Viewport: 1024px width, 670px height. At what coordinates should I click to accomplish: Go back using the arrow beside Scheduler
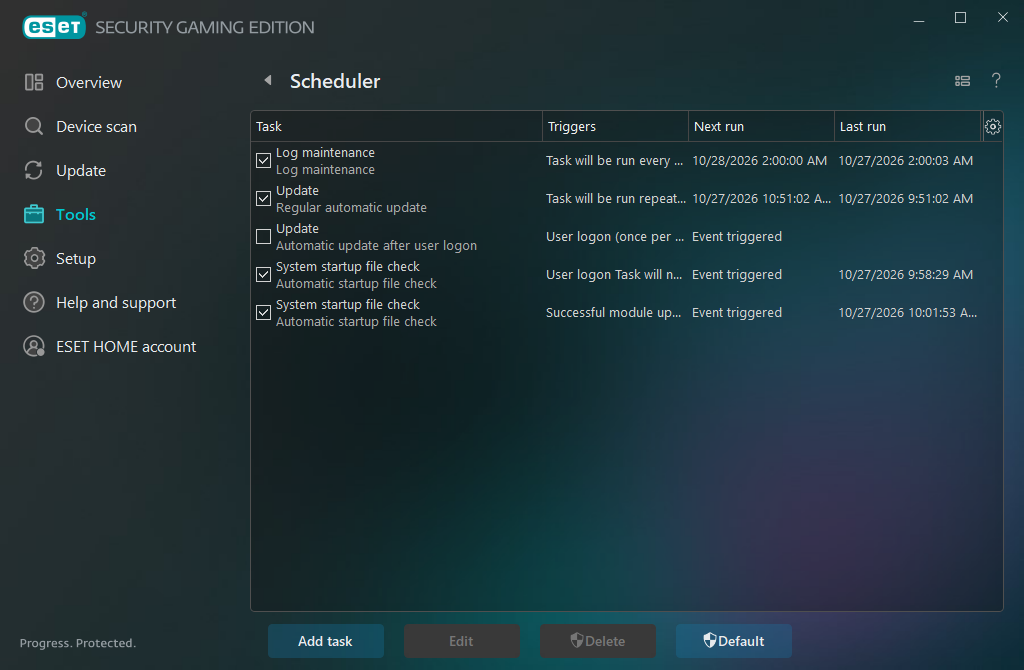[x=268, y=80]
